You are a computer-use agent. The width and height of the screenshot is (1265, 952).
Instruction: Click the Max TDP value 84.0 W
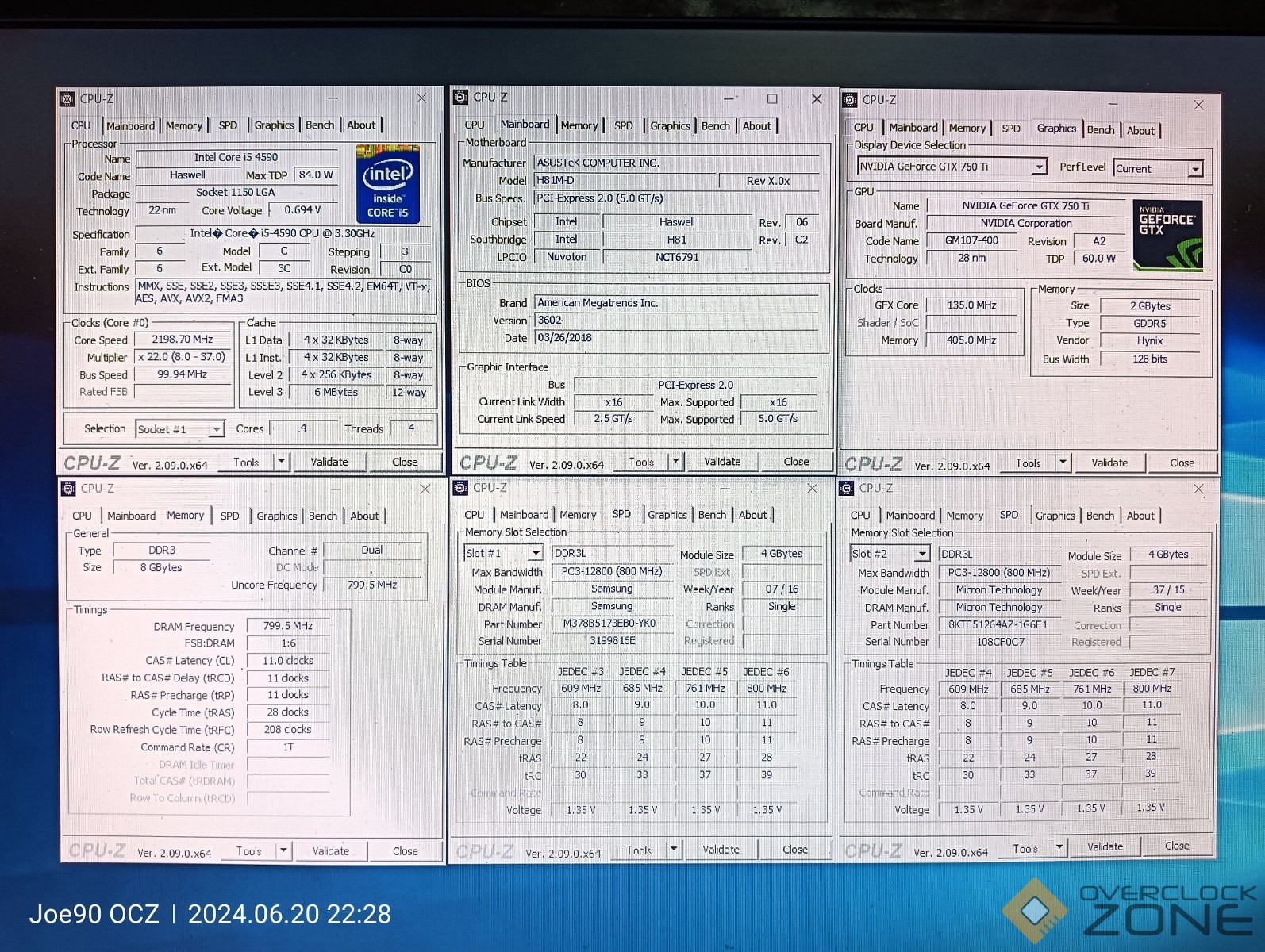316,175
